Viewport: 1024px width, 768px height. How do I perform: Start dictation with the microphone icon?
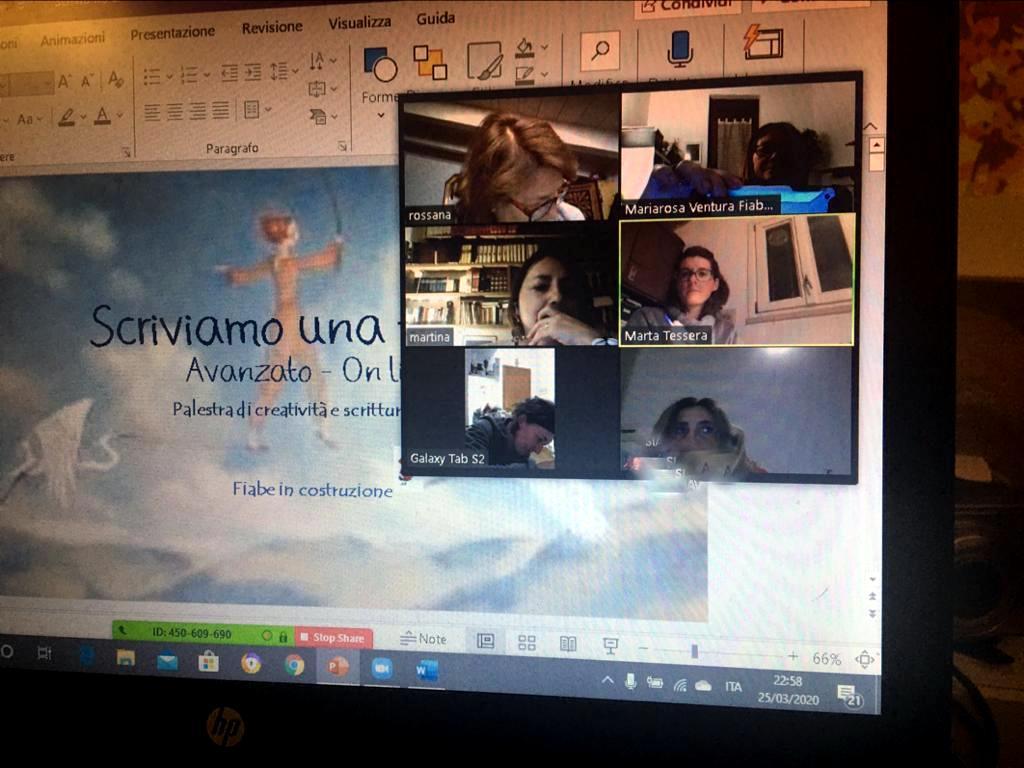click(x=680, y=47)
